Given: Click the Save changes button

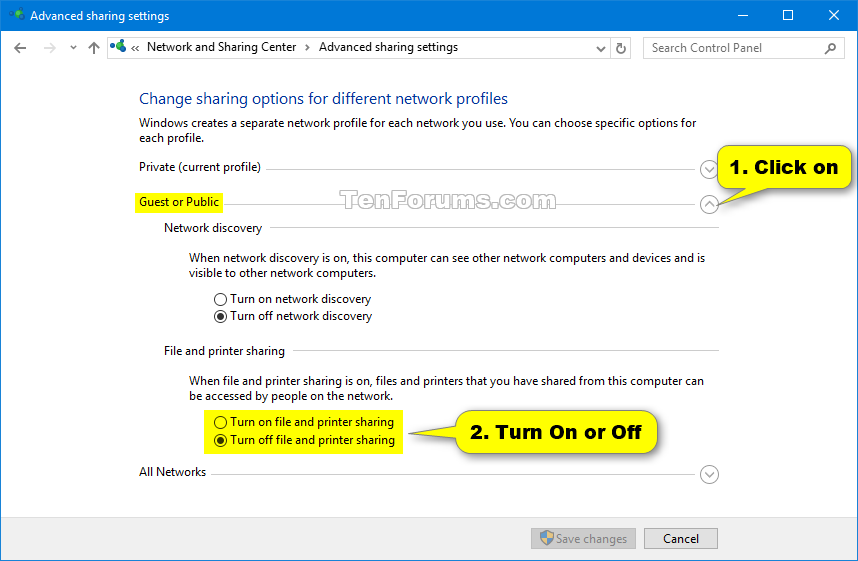Looking at the screenshot, I should click(583, 539).
